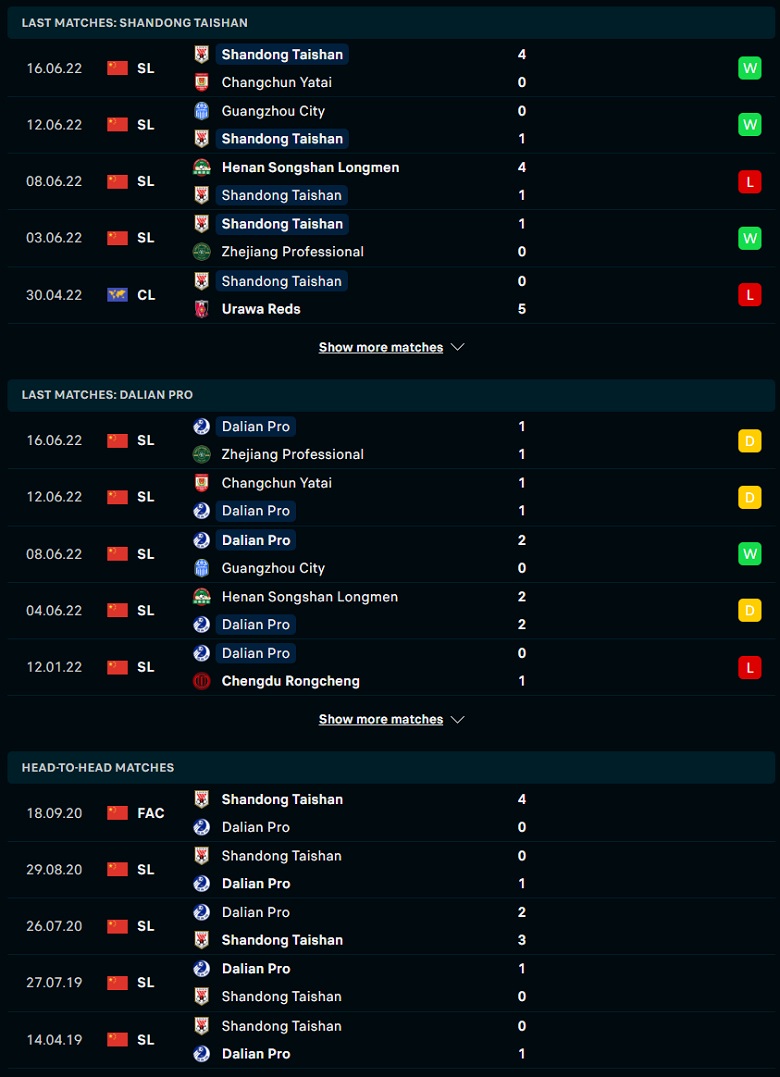Click the yellow D badge for 16.06.22 Dalian match
The width and height of the screenshot is (780, 1077).
point(750,440)
